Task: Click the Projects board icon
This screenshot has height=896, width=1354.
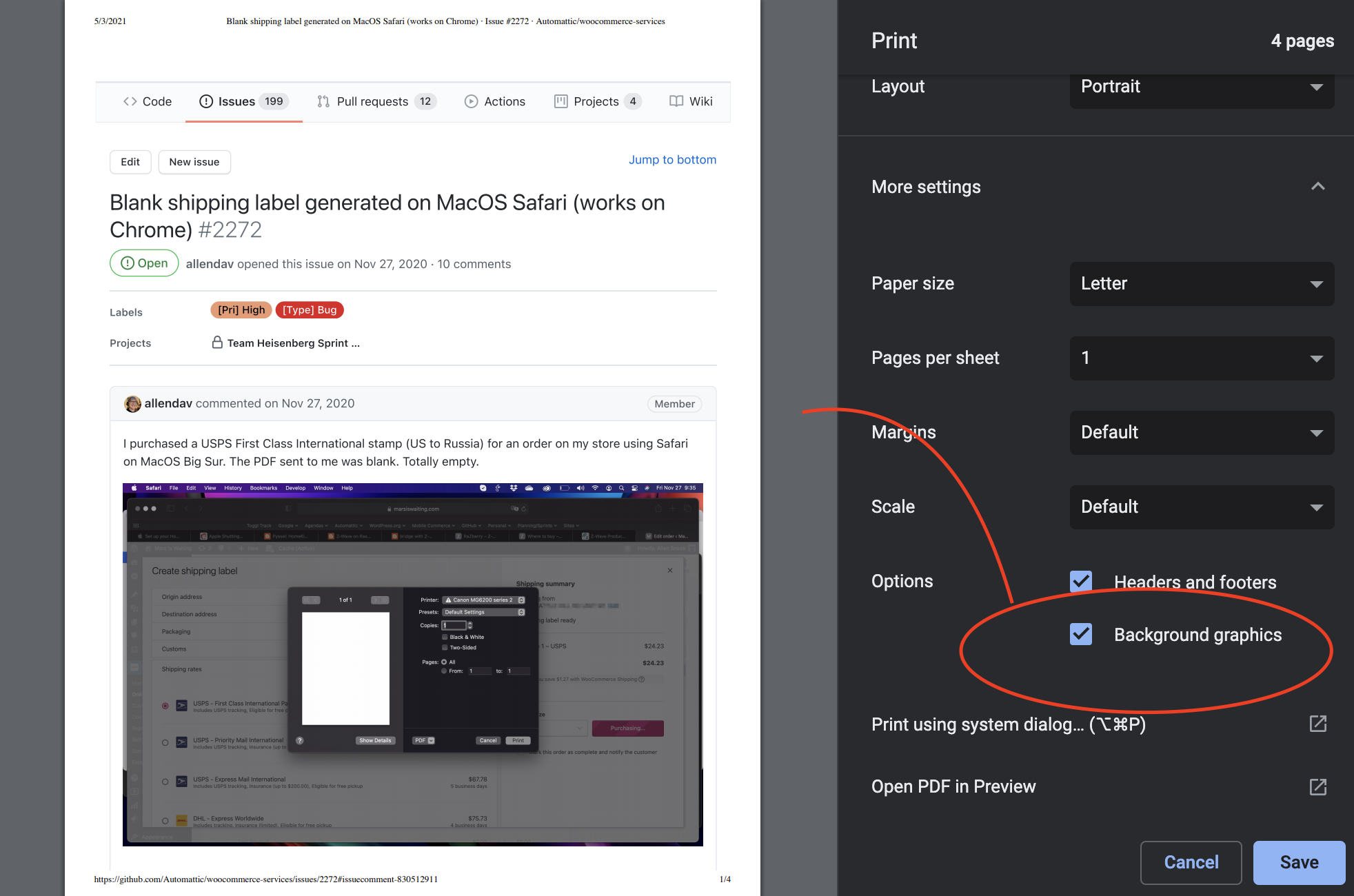Action: pos(561,101)
